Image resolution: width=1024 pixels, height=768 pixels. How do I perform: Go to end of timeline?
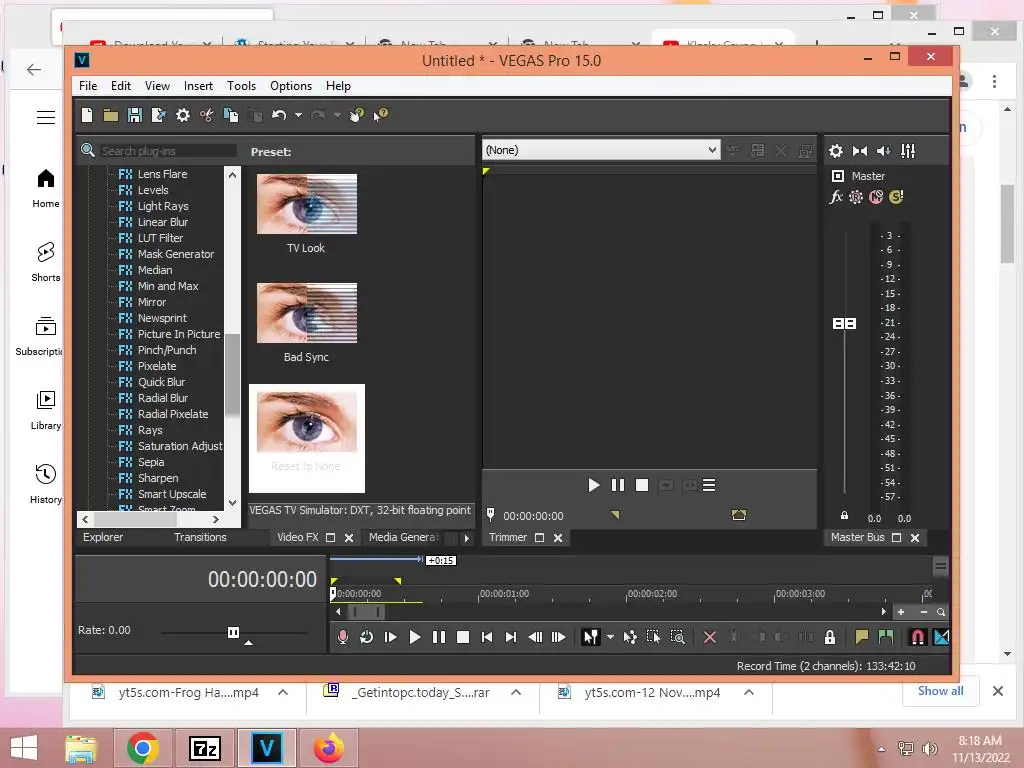click(511, 637)
